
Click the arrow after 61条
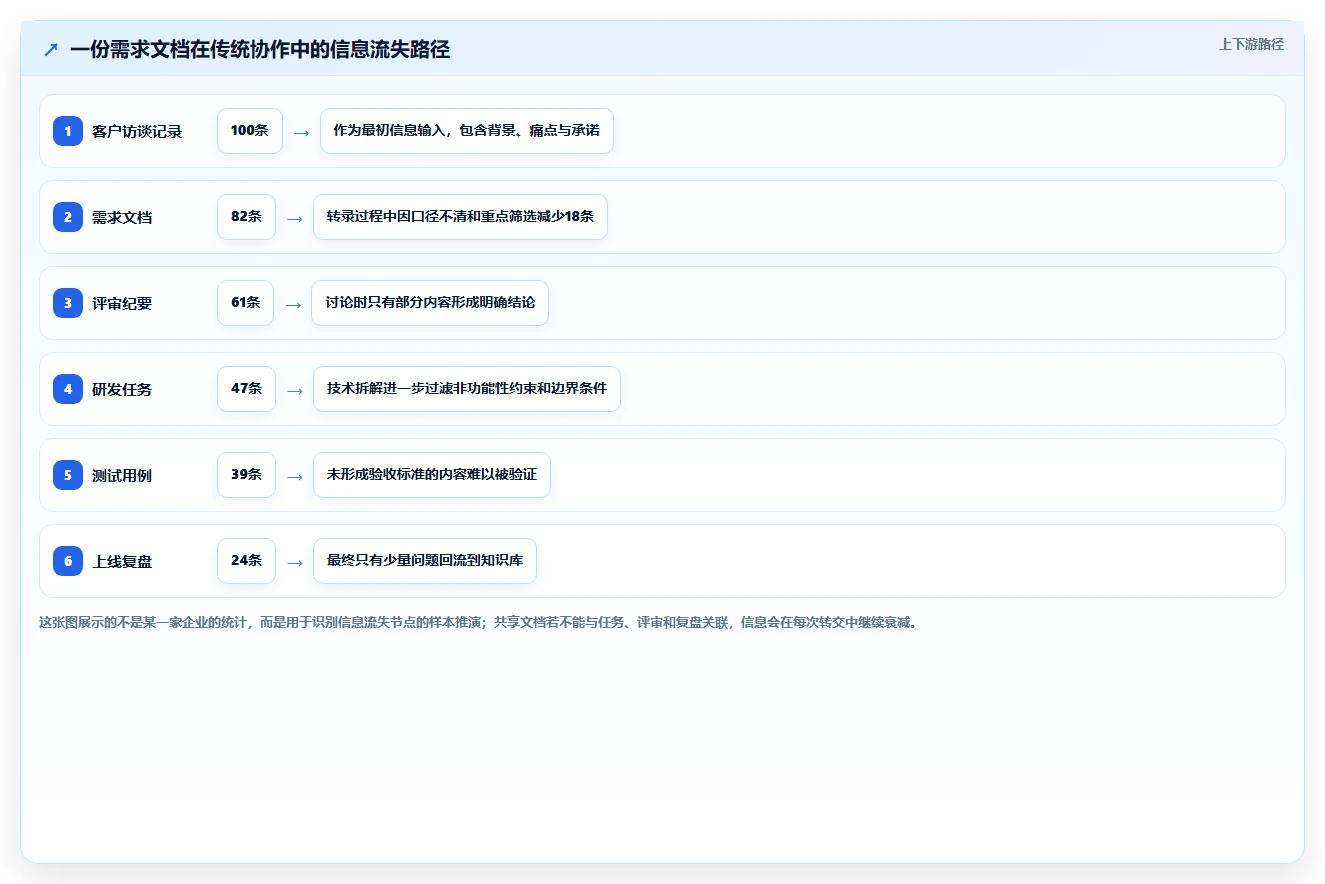293,304
